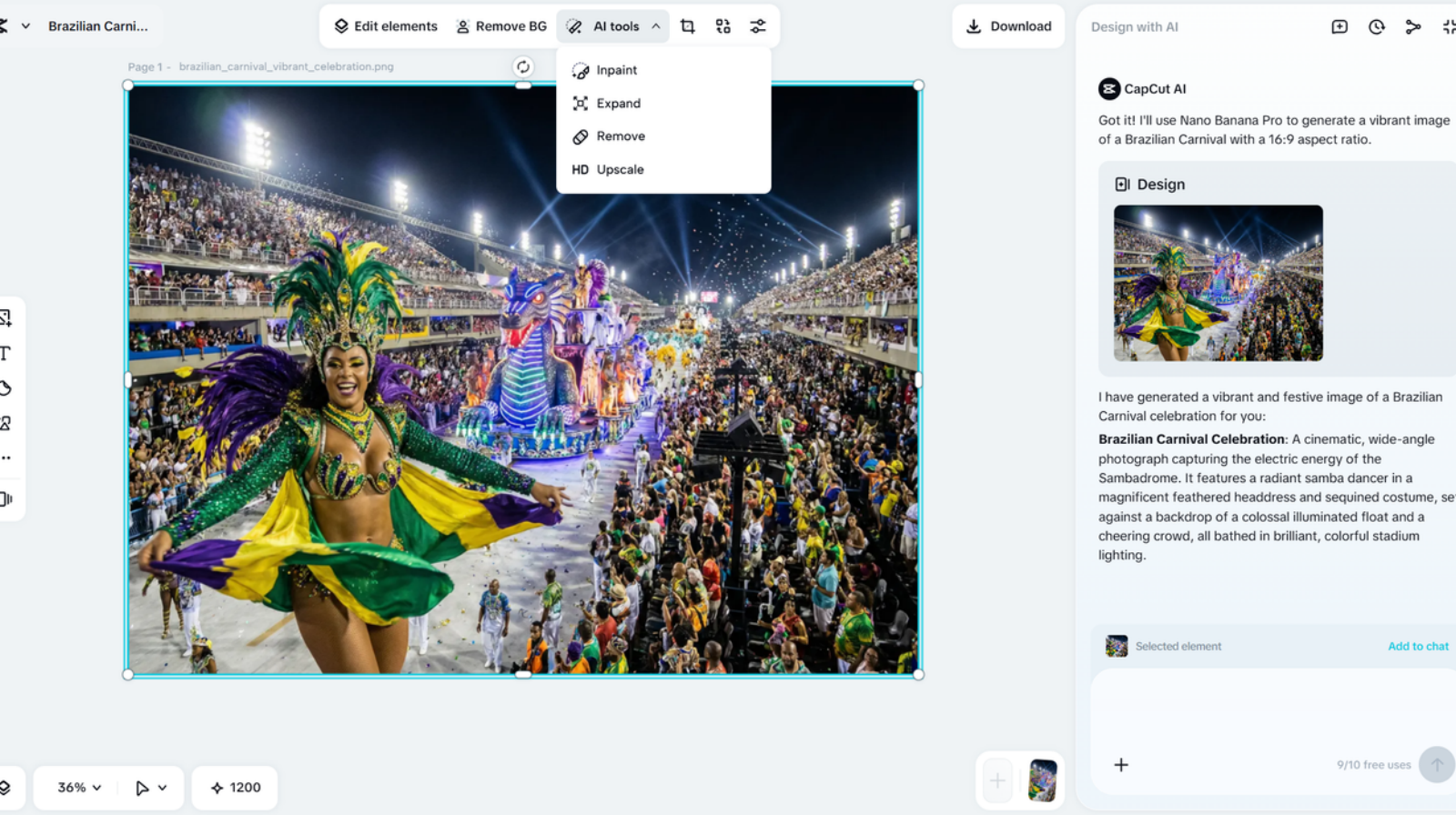Open Edit elements
The image size is (1456, 815).
point(386,26)
